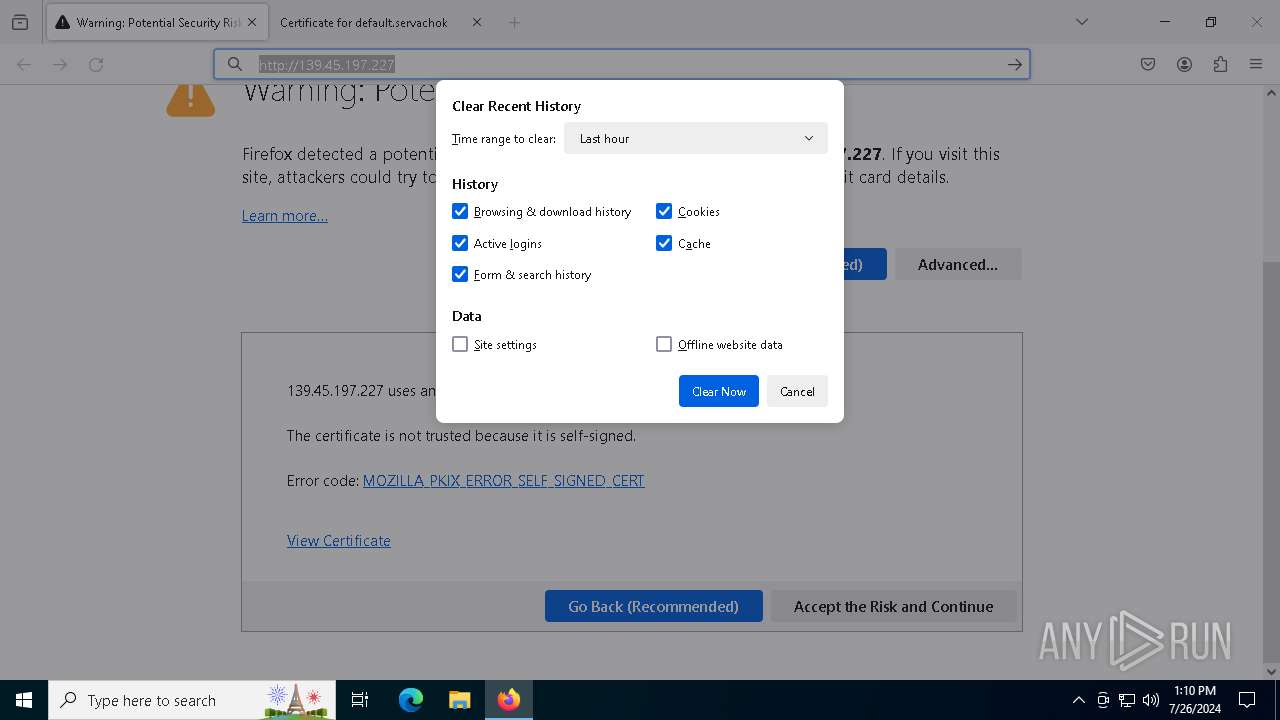Image resolution: width=1280 pixels, height=720 pixels.
Task: Uncheck Form & search history
Action: pos(460,274)
